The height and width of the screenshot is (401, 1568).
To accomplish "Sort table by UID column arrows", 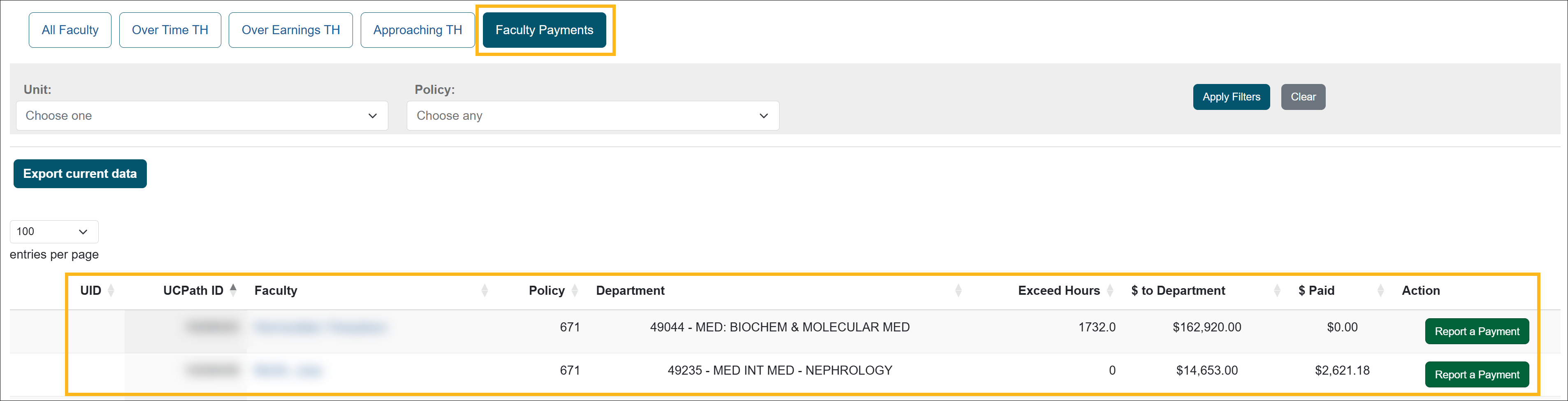I will 111,291.
